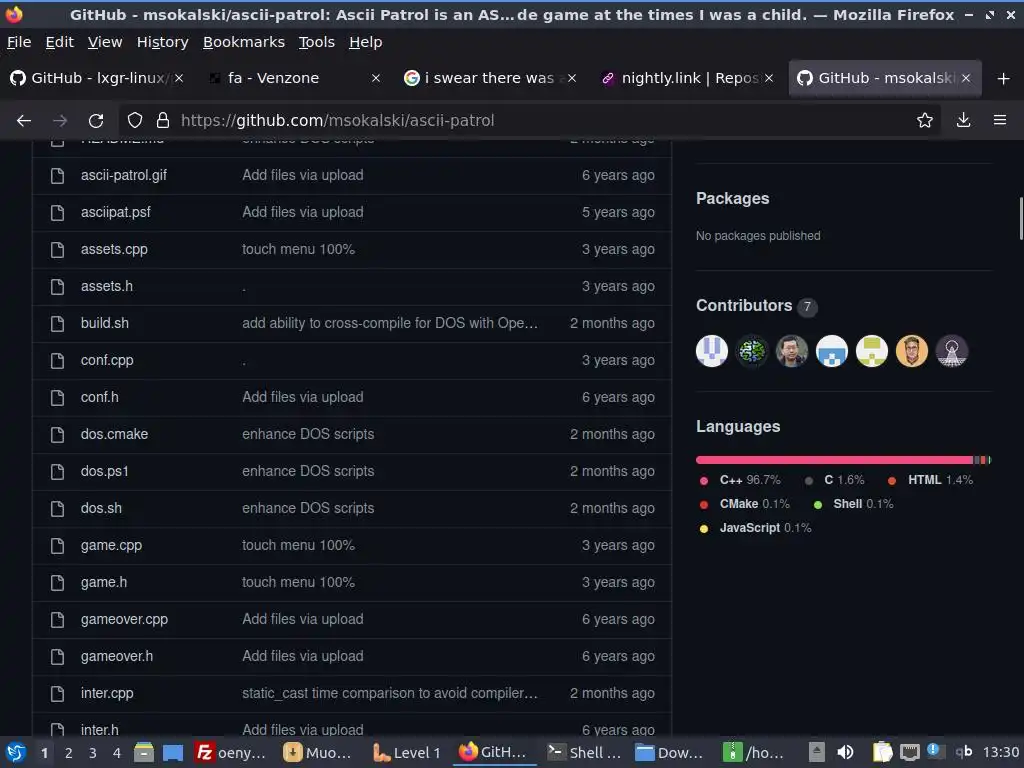Screen dimensions: 1024x768
Task: Click the page vertical scrollbar thumb
Action: coord(1020,218)
